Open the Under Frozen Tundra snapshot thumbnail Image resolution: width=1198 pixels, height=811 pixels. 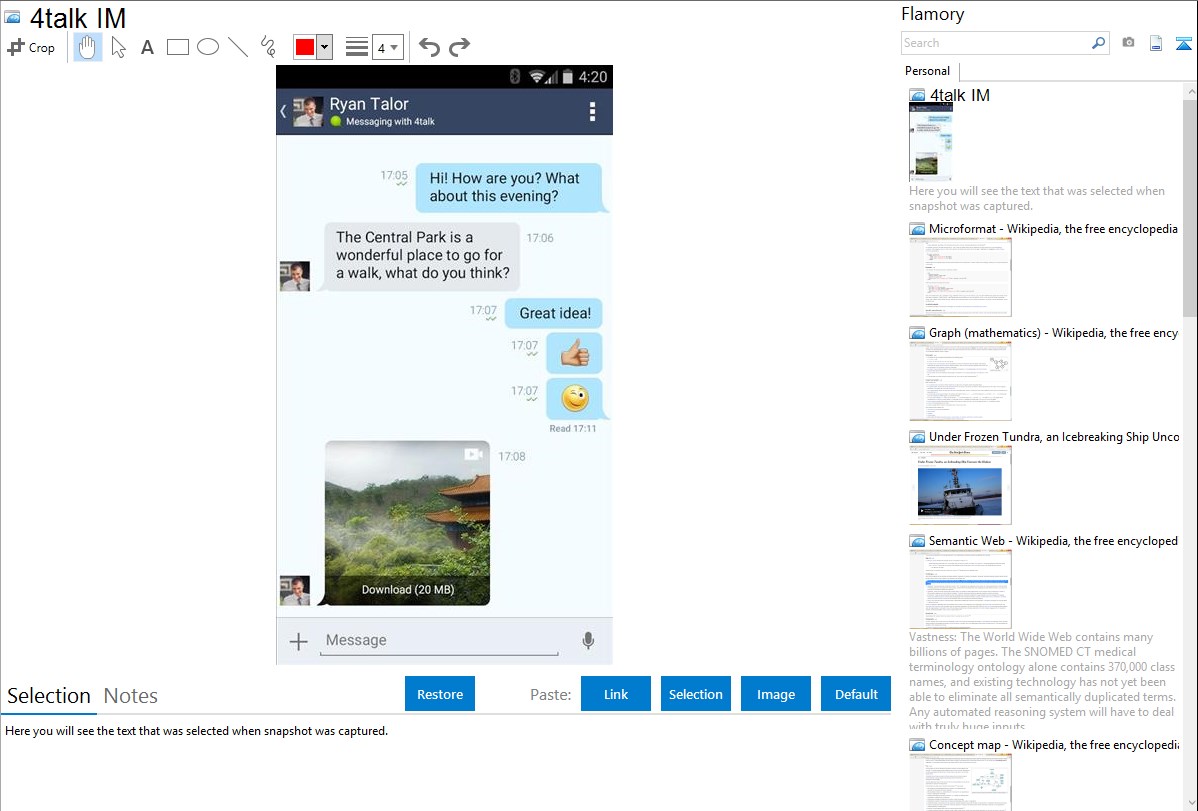[x=960, y=485]
